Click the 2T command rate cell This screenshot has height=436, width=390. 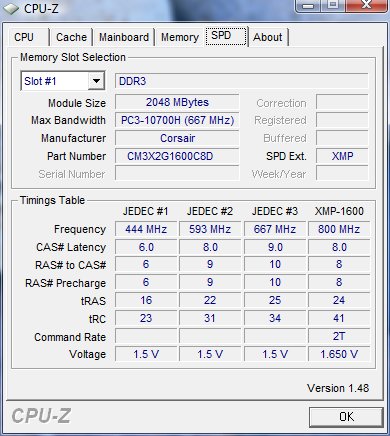pos(339,336)
